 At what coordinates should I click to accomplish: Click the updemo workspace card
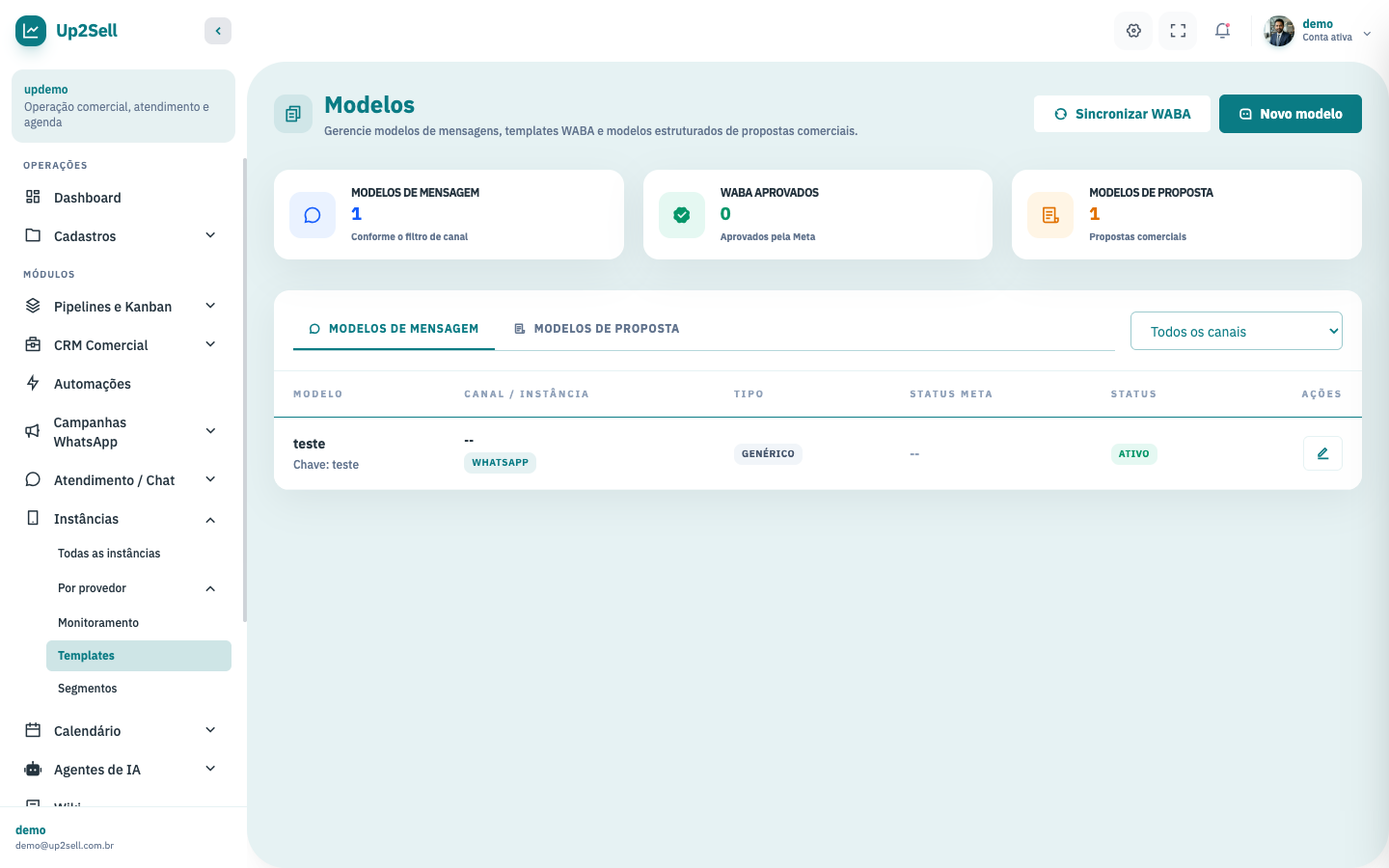pos(123,106)
